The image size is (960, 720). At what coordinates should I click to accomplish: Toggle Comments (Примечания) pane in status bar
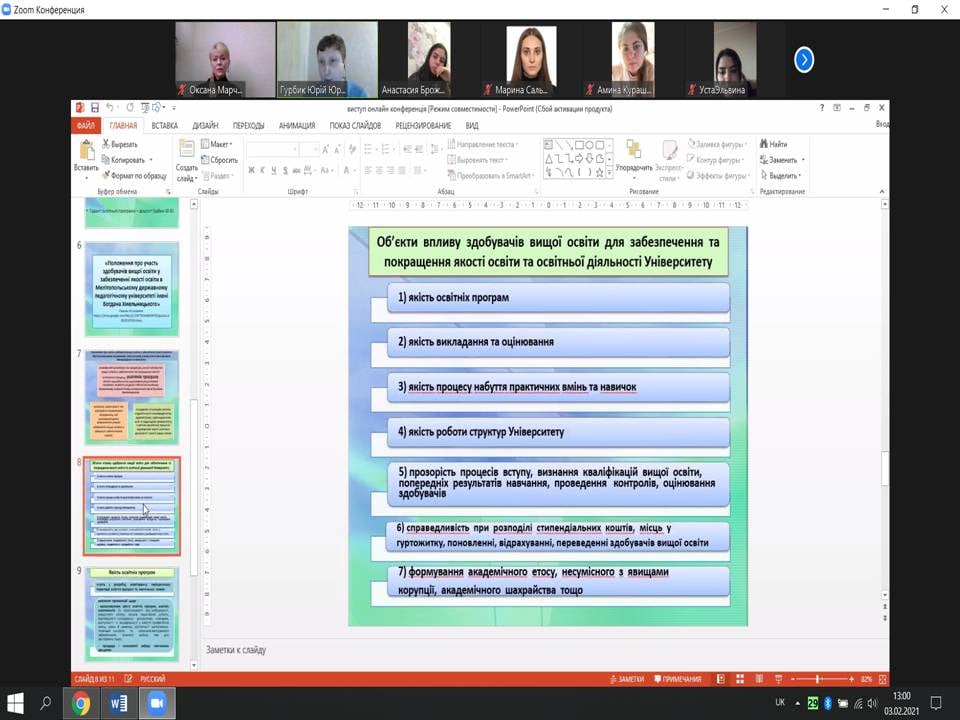pos(678,679)
